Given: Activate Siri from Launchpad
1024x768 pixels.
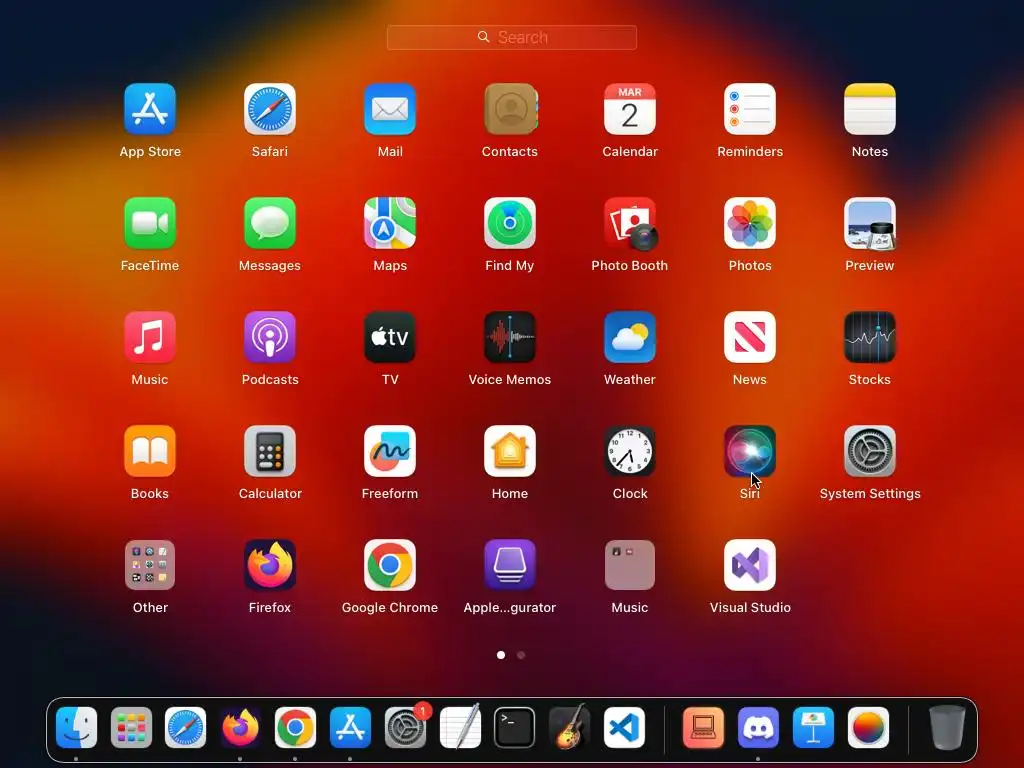Looking at the screenshot, I should [x=750, y=451].
